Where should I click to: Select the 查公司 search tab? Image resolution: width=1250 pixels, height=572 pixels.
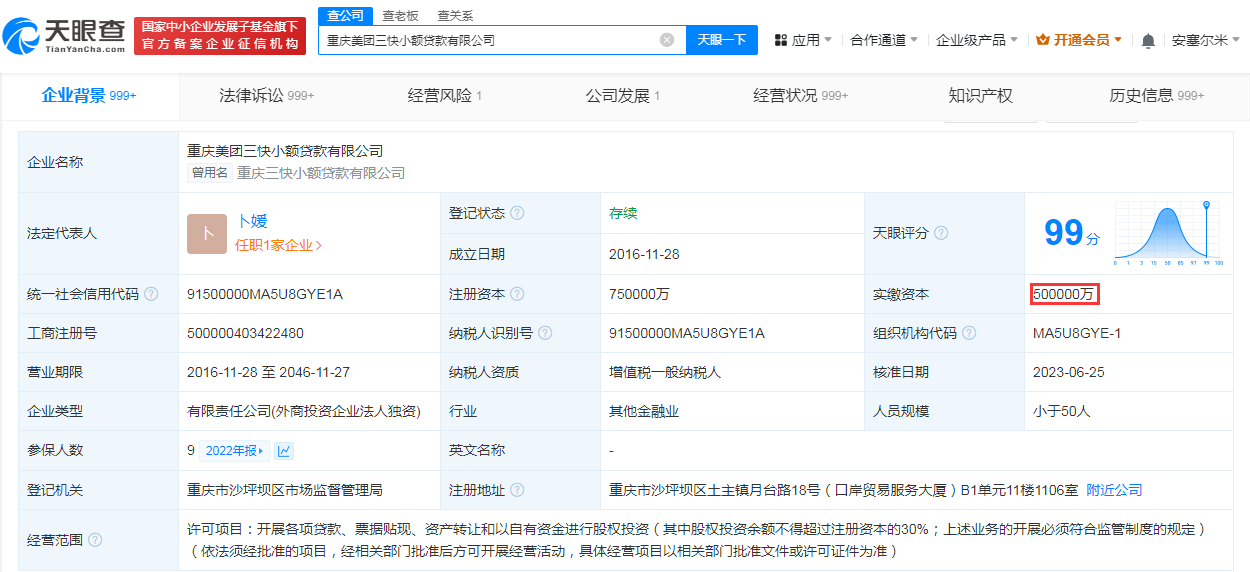[345, 15]
